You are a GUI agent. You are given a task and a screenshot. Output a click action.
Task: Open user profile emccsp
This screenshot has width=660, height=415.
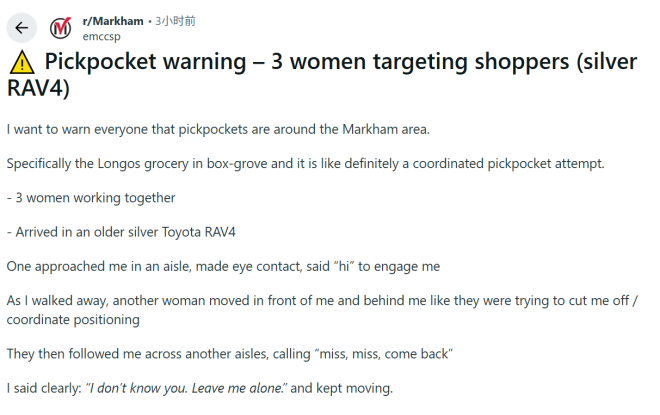tap(102, 35)
